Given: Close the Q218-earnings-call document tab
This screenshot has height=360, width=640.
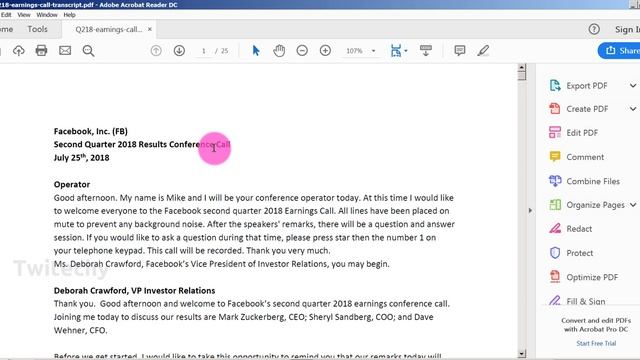Looking at the screenshot, I should click(150, 29).
